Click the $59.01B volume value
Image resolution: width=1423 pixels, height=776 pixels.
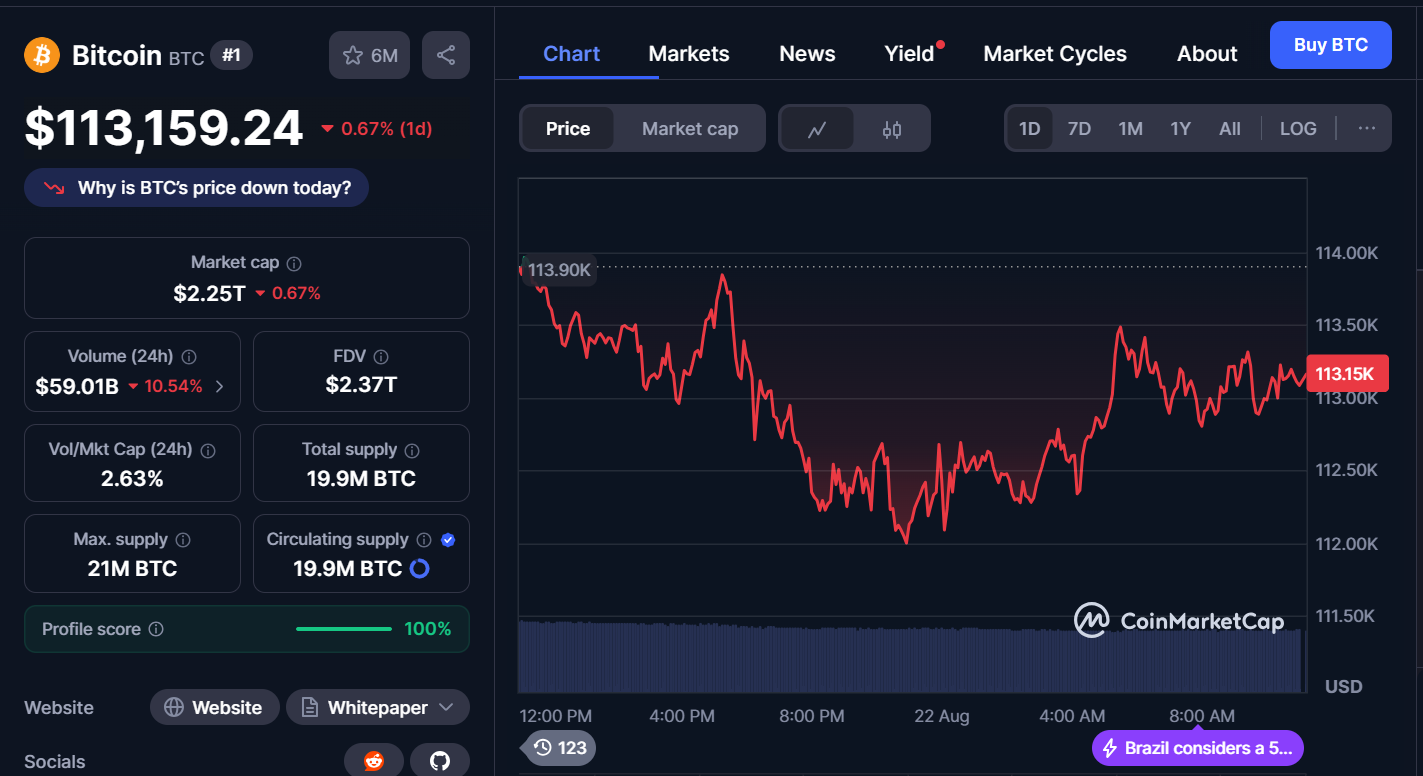click(77, 386)
